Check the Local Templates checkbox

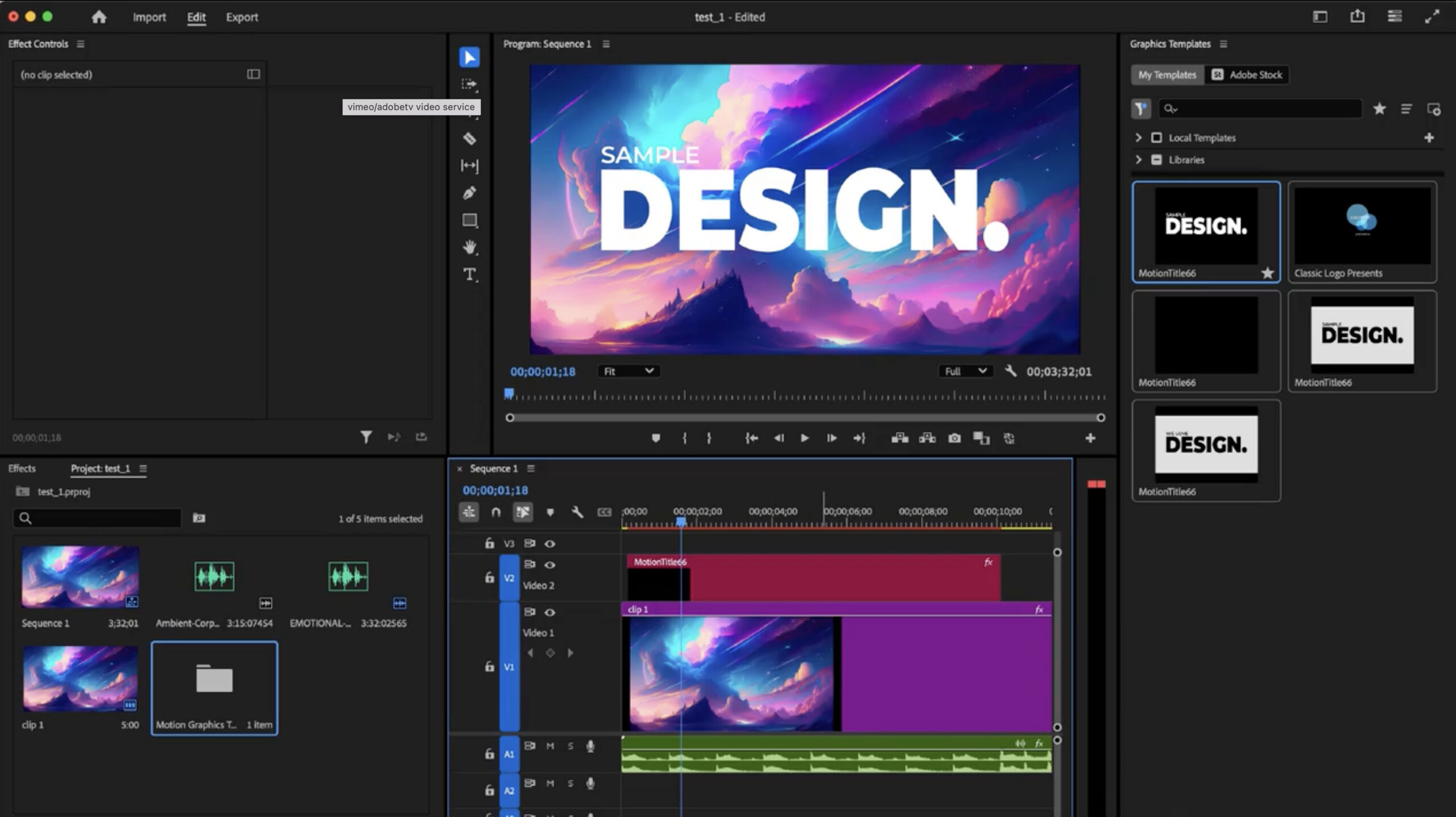pyautogui.click(x=1156, y=138)
